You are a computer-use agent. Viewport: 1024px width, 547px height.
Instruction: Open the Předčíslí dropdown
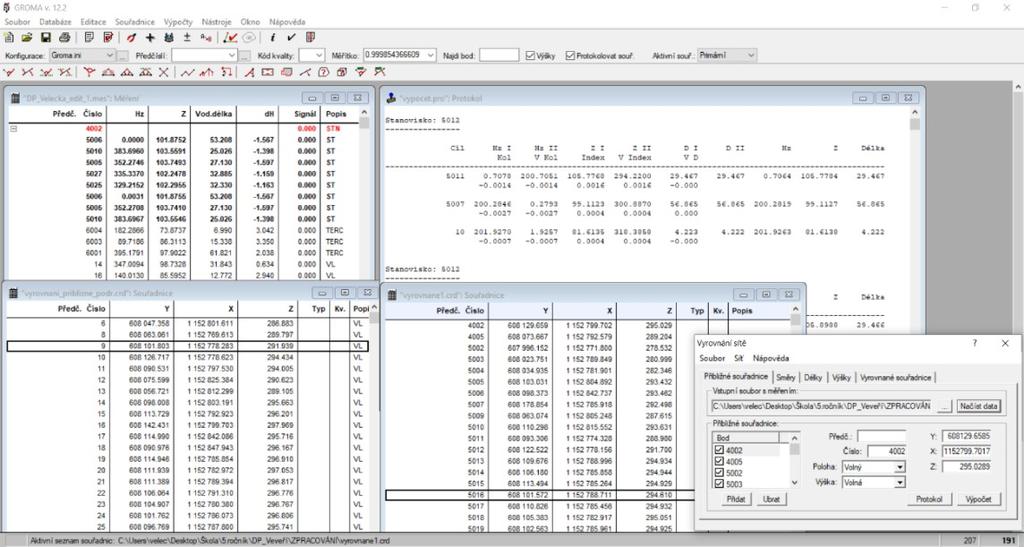(x=231, y=55)
